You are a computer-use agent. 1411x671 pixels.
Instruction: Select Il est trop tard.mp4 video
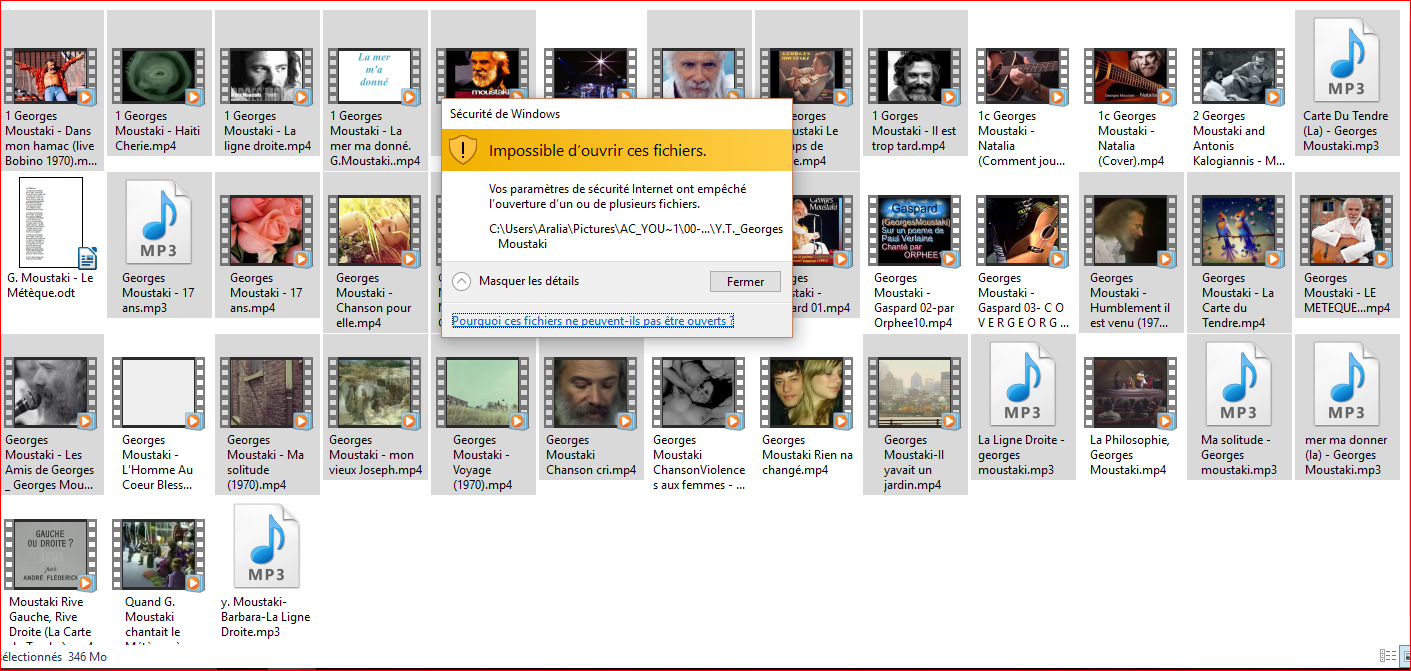[x=914, y=77]
